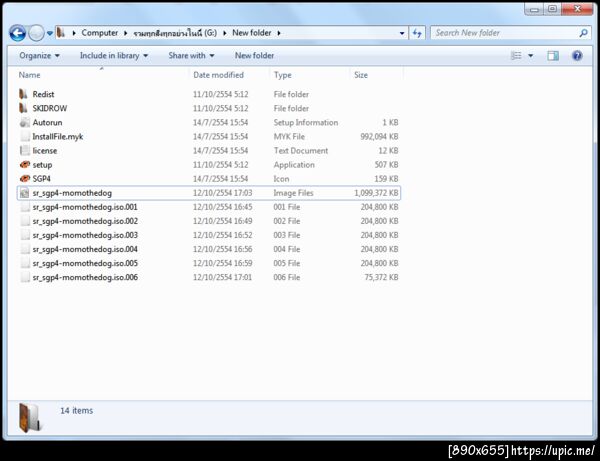Viewport: 600px width, 461px height.
Task: Change view using the view icon
Action: (516, 56)
